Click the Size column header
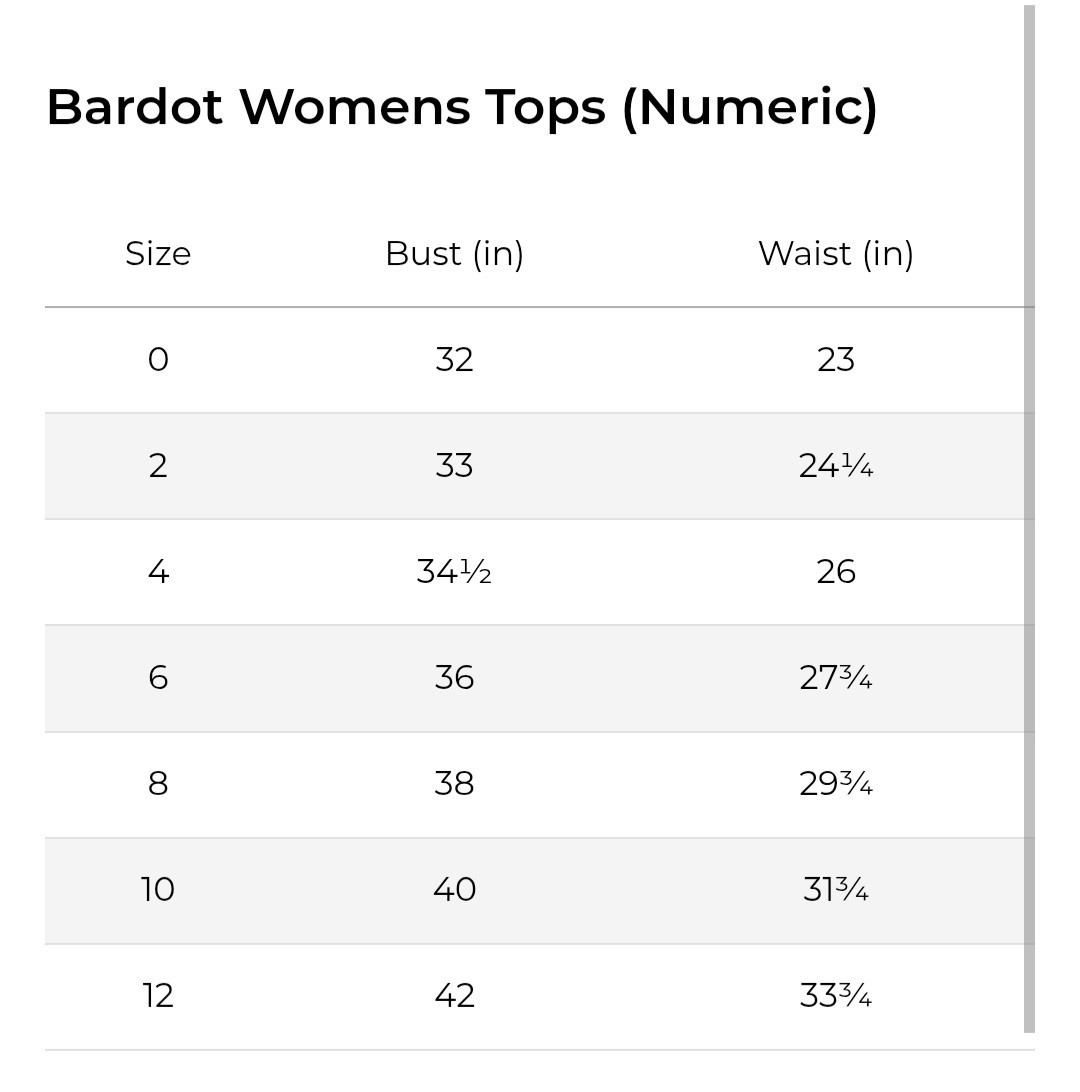This screenshot has width=1080, height=1092. point(158,254)
